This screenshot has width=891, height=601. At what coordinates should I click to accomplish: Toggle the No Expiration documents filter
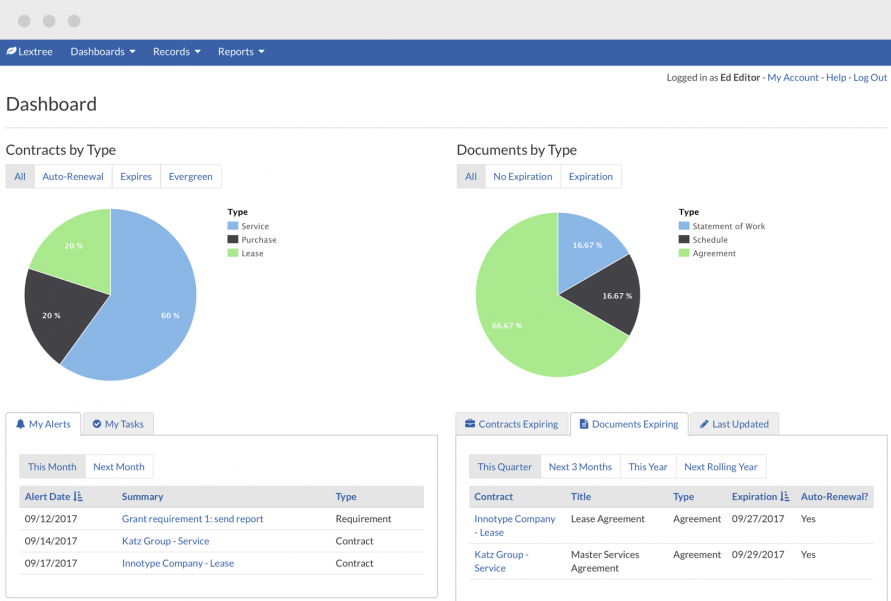pyautogui.click(x=522, y=177)
